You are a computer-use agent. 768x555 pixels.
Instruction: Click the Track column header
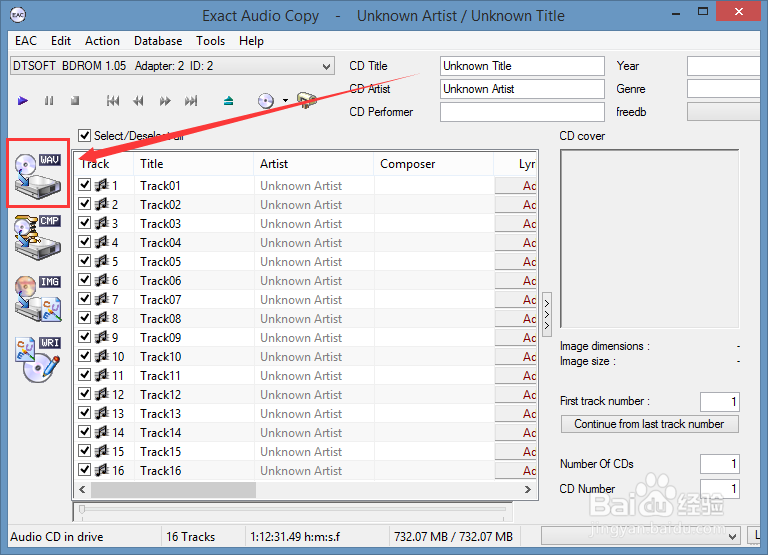tap(104, 164)
